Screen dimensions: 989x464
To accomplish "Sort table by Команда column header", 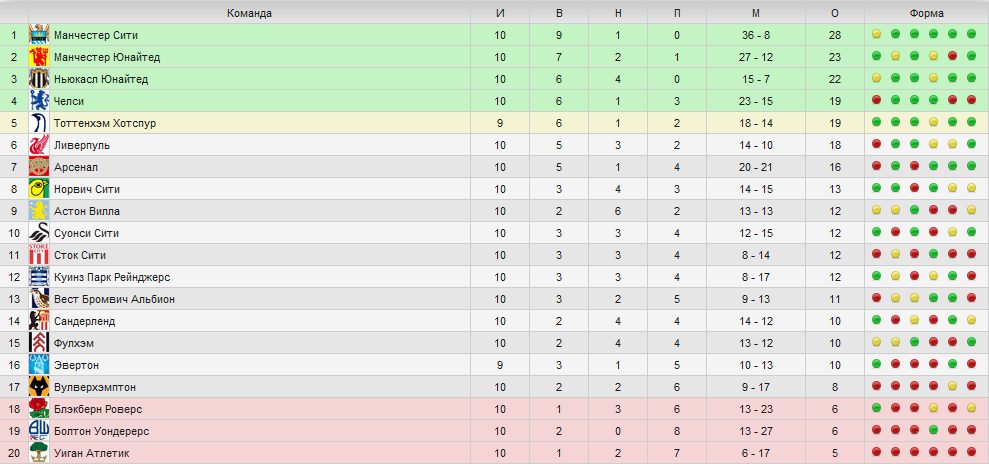I will coord(250,13).
